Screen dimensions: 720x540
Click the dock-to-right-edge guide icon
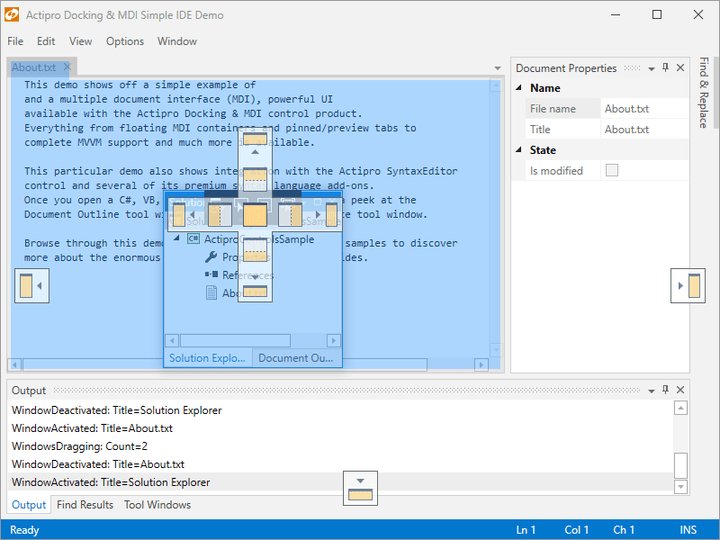pyautogui.click(x=688, y=286)
